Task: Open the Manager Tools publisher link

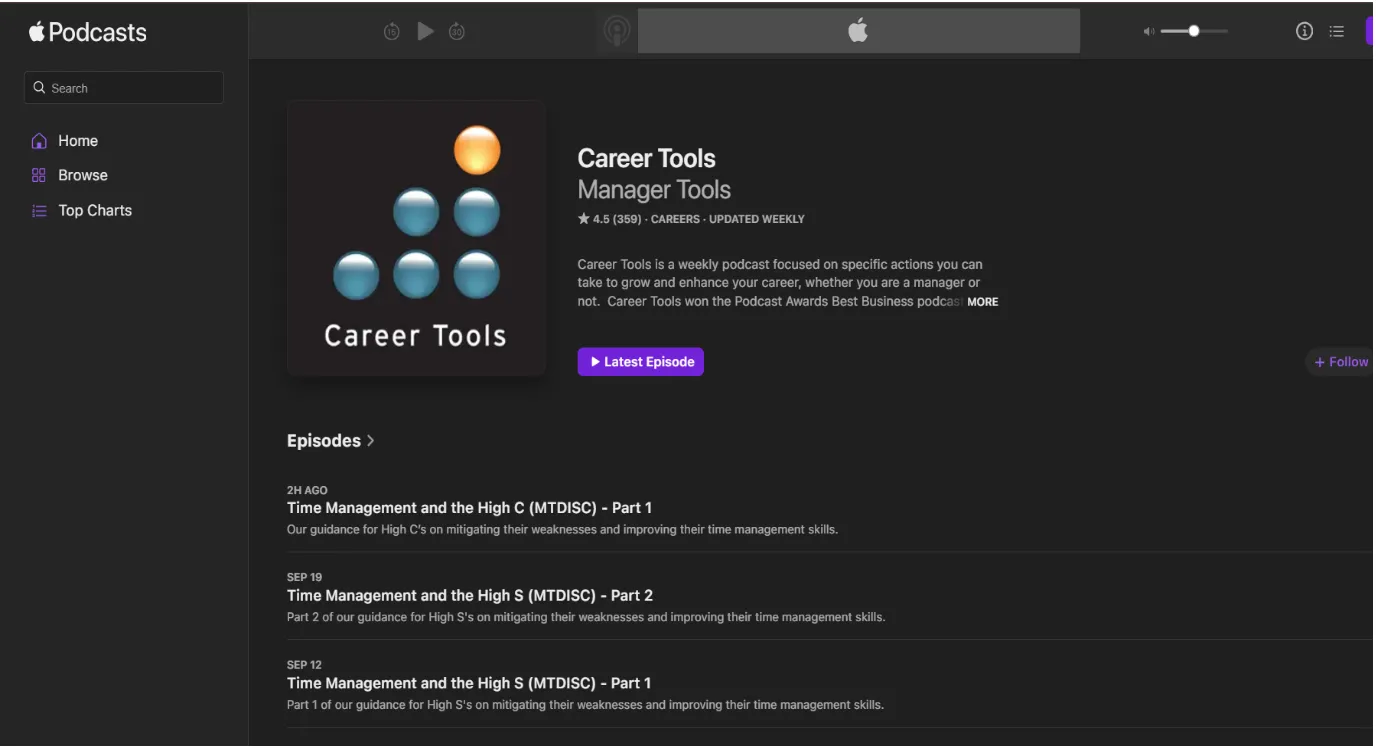Action: [x=654, y=190]
